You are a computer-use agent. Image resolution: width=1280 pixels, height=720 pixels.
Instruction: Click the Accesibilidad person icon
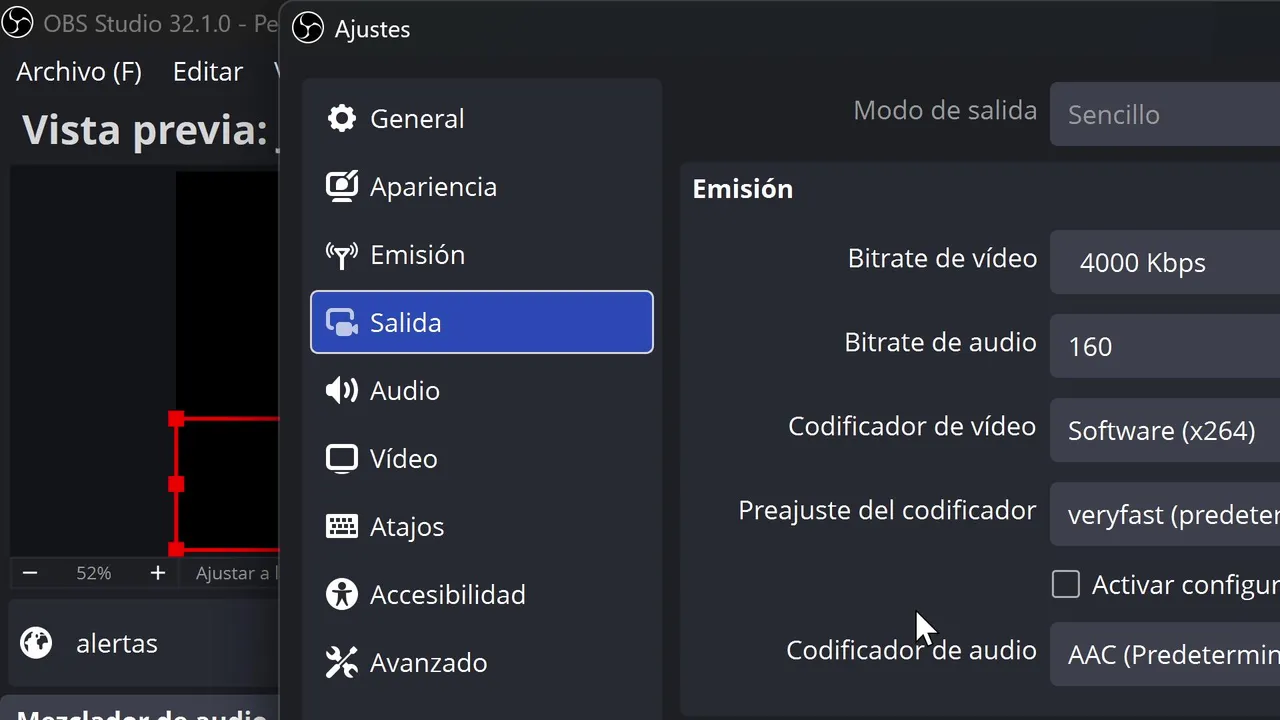click(342, 595)
